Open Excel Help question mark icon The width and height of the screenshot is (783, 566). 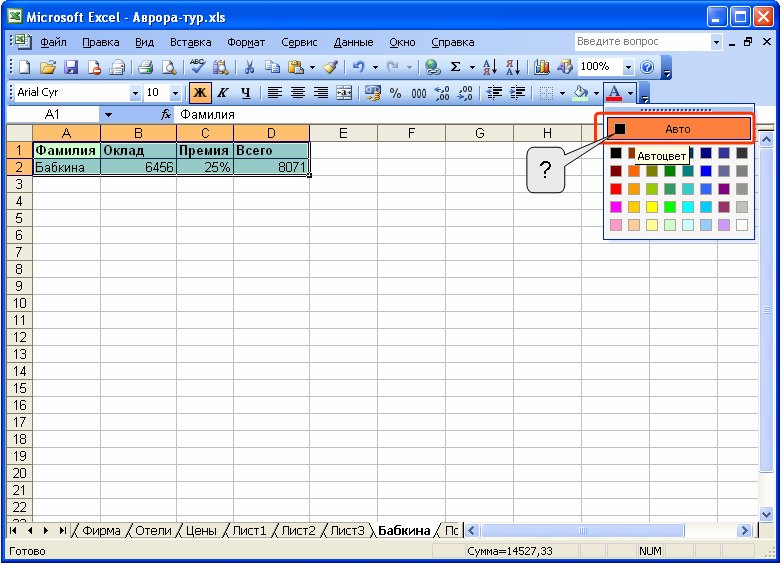pyautogui.click(x=647, y=67)
